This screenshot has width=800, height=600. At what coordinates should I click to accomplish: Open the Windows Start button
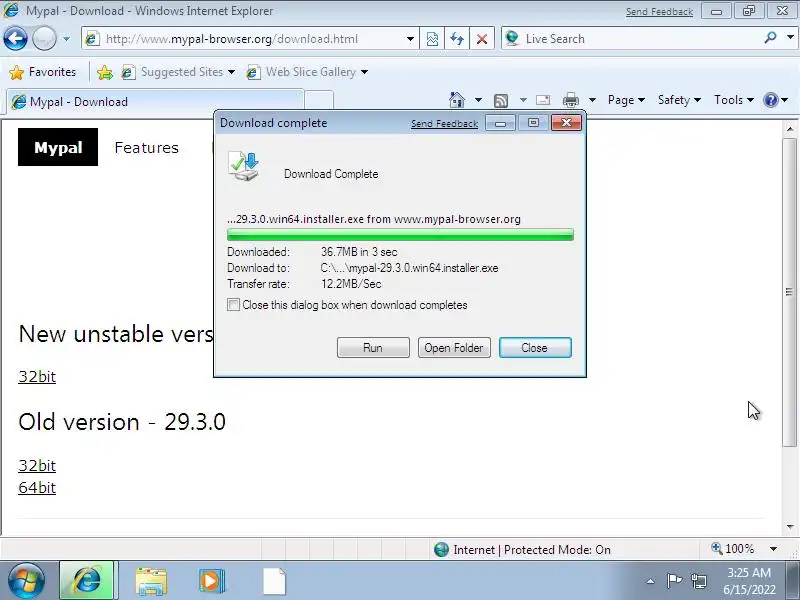pos(26,580)
